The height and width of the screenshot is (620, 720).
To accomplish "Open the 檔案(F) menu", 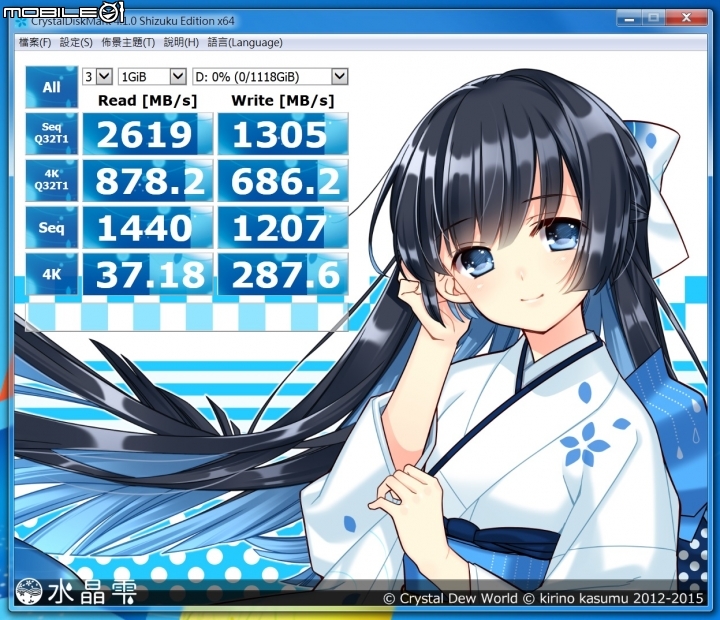I will 35,43.
